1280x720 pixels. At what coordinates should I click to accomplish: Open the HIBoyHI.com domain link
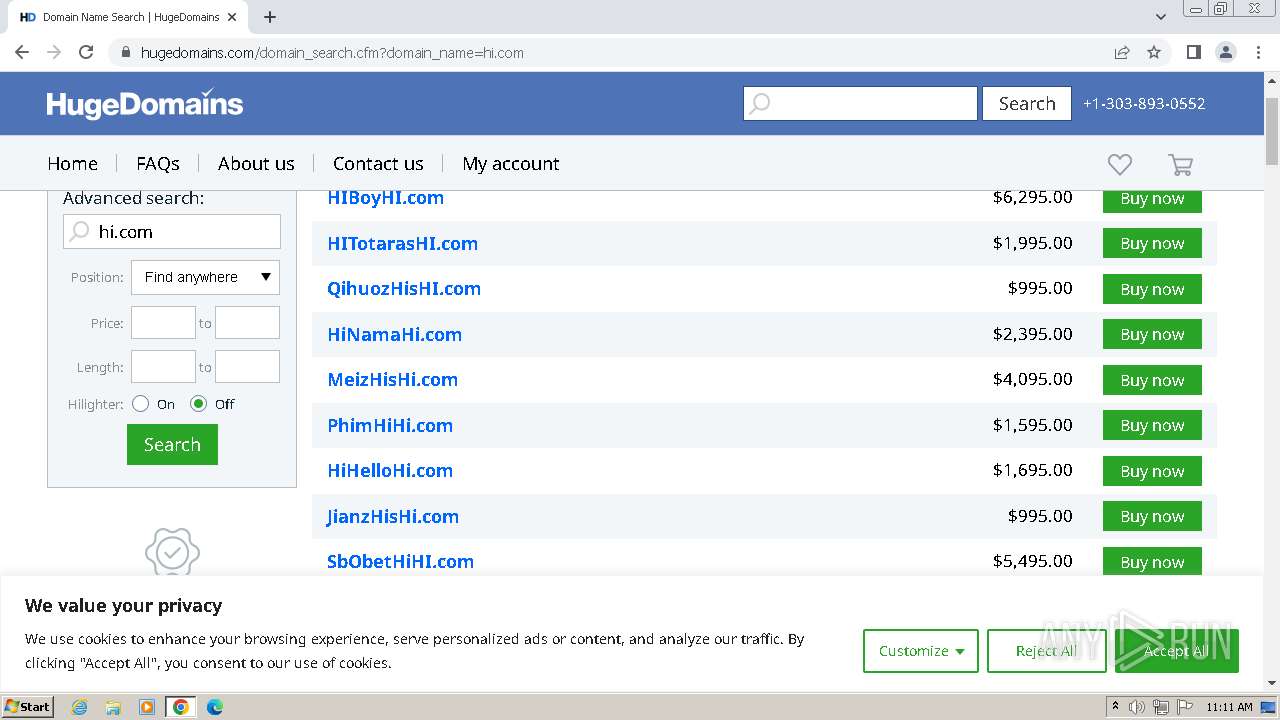point(385,198)
